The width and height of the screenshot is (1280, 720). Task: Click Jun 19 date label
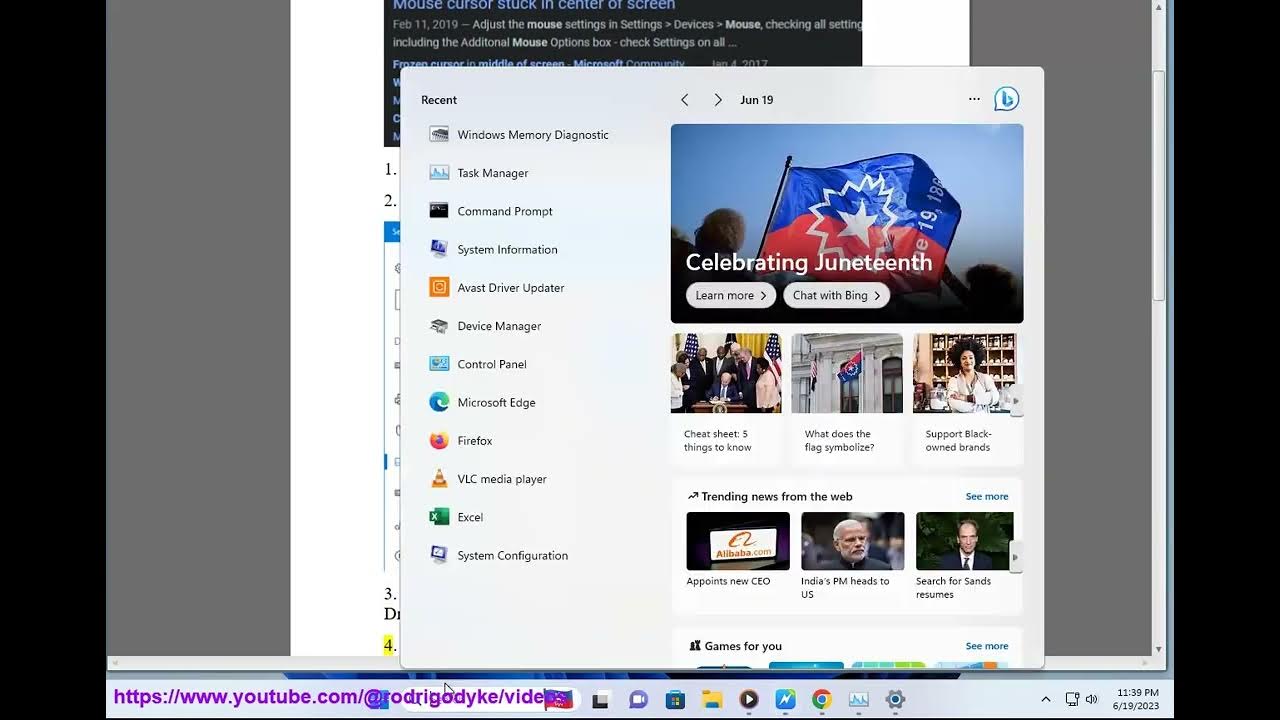(x=757, y=100)
